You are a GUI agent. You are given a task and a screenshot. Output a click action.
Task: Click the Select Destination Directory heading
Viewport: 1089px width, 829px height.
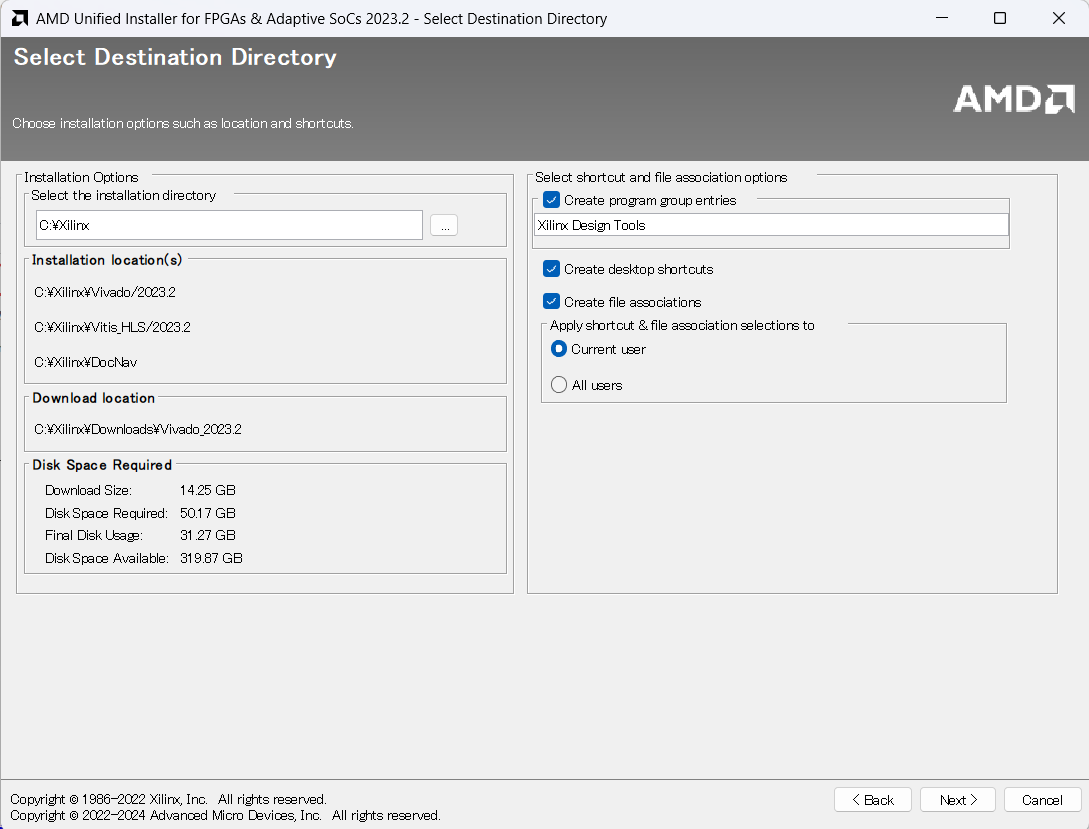(175, 57)
